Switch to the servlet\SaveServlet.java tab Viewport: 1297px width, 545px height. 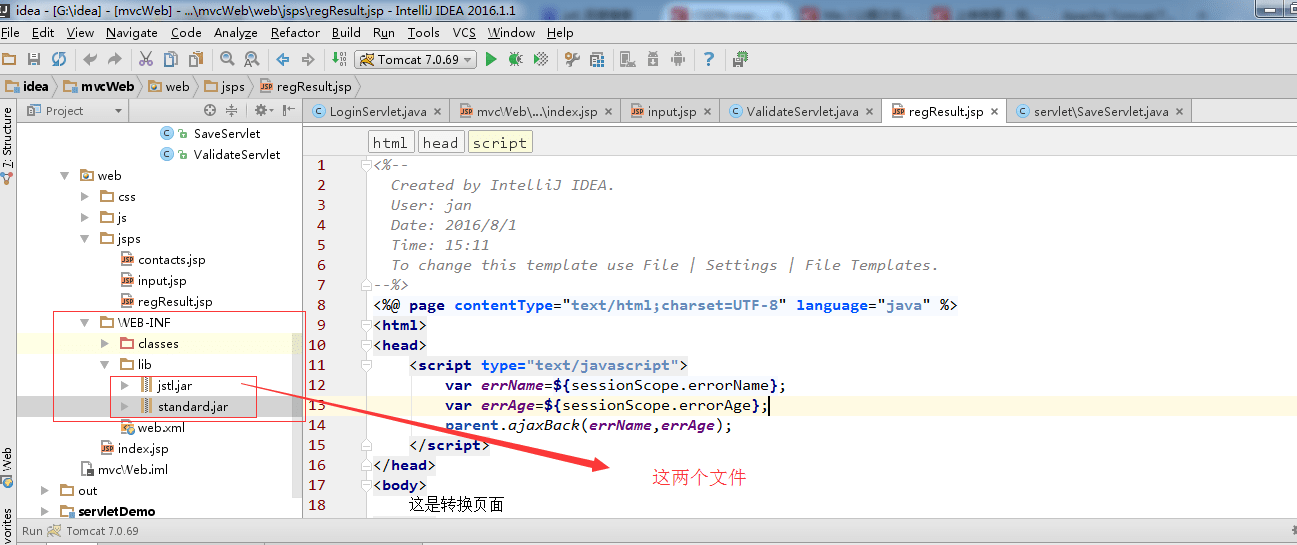point(1101,111)
